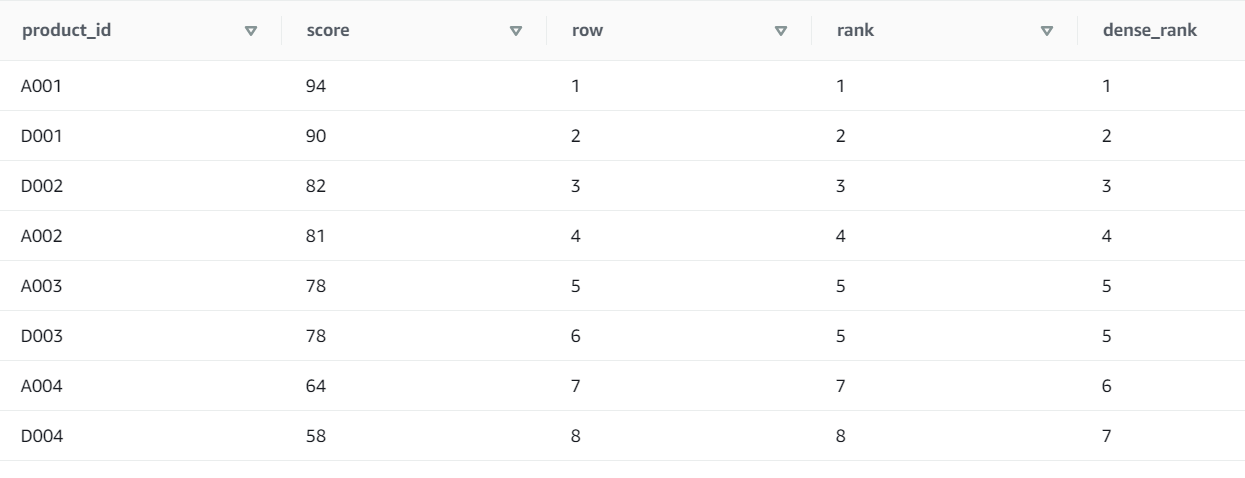1245x478 pixels.
Task: Click the score column header label
Action: pyautogui.click(x=328, y=31)
